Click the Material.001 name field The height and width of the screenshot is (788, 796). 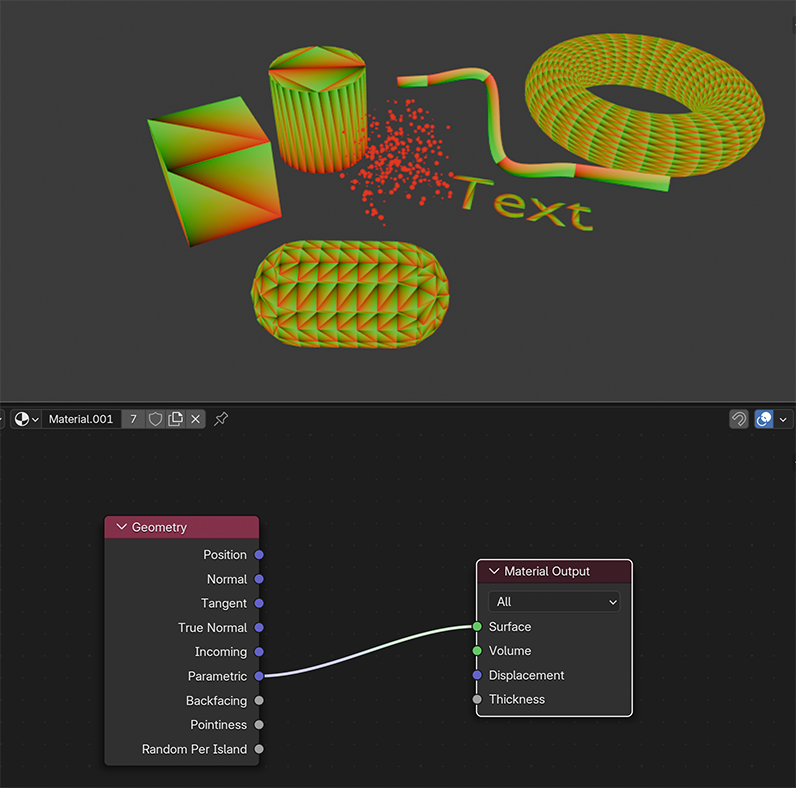coord(81,419)
